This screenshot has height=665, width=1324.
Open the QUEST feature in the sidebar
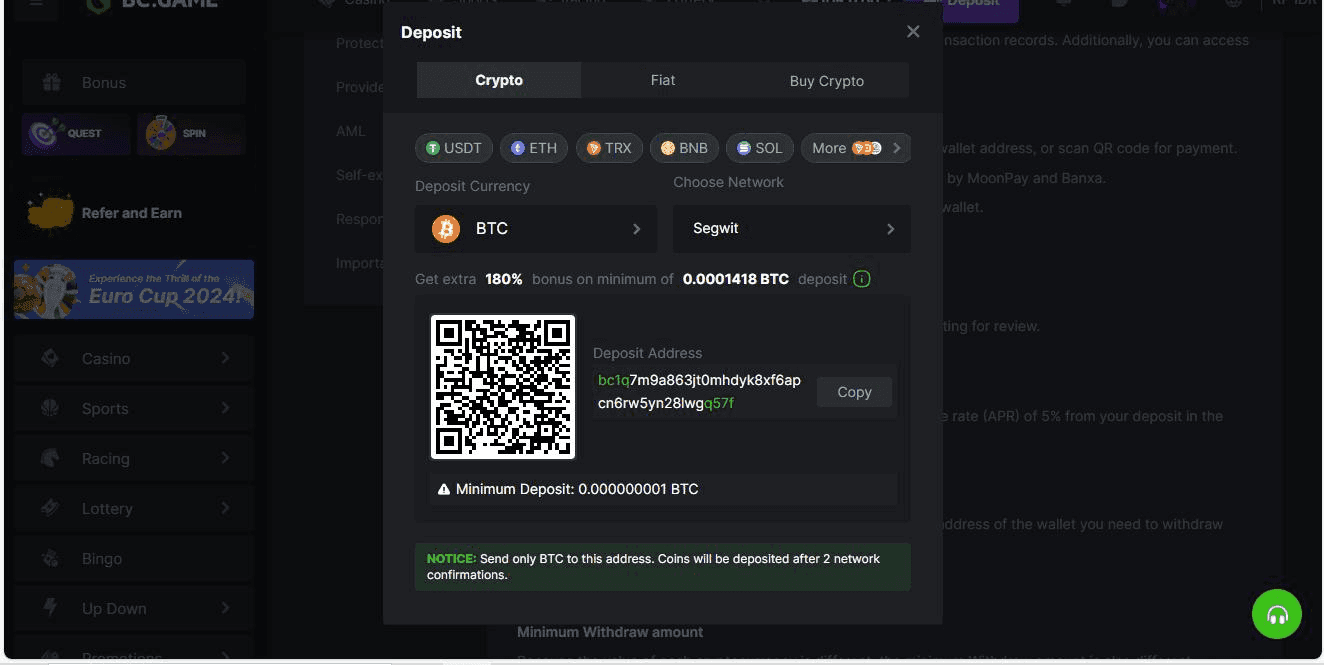click(x=75, y=133)
